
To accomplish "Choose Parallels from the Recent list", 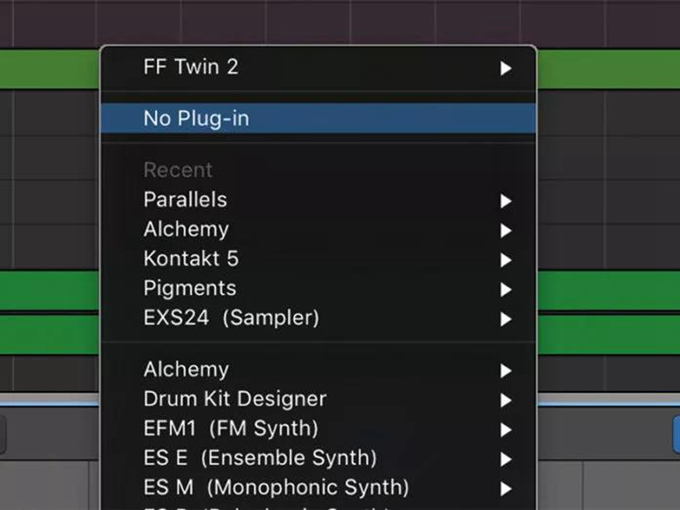I will (319, 200).
